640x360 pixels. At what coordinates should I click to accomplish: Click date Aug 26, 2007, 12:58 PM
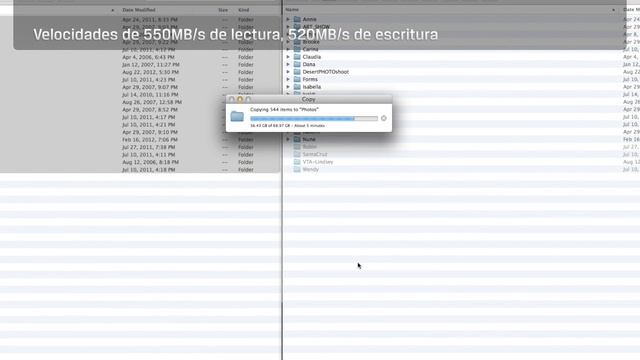click(x=152, y=102)
